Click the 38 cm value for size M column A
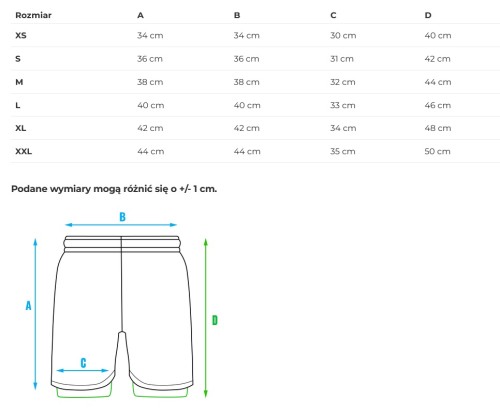Image resolution: width=500 pixels, height=414 pixels. coord(150,82)
